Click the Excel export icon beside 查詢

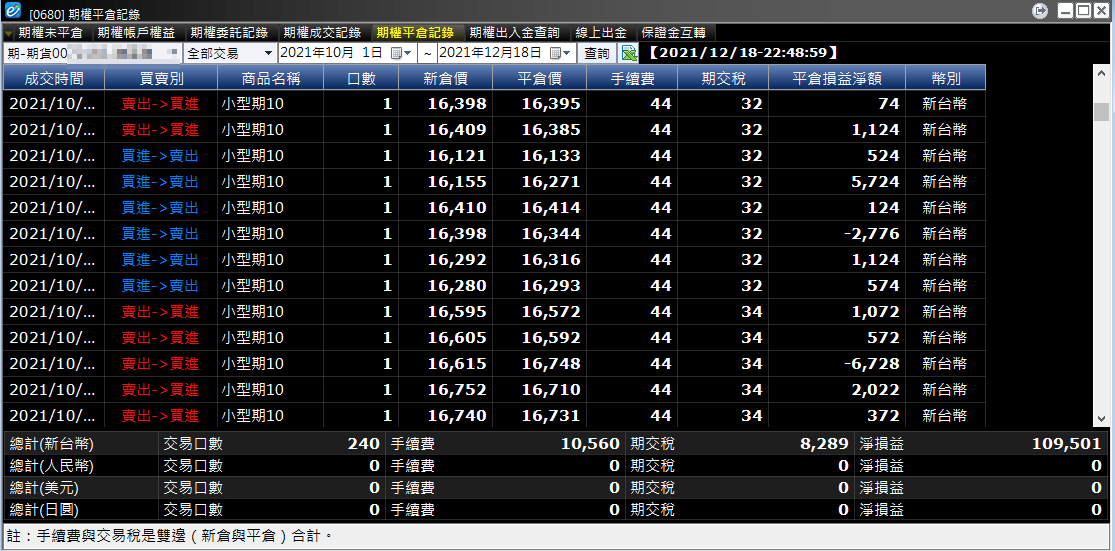tap(629, 53)
